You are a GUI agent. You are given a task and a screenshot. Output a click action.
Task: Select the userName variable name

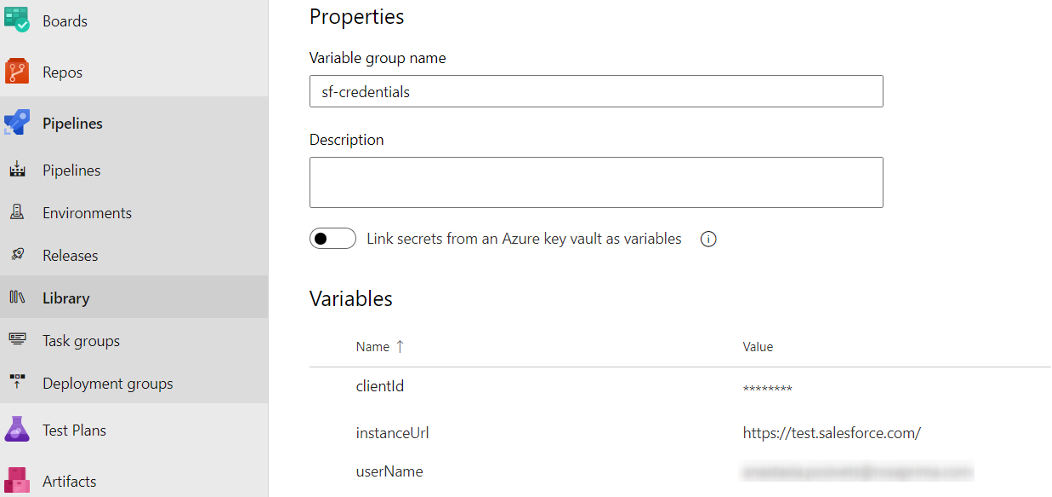[x=390, y=472]
